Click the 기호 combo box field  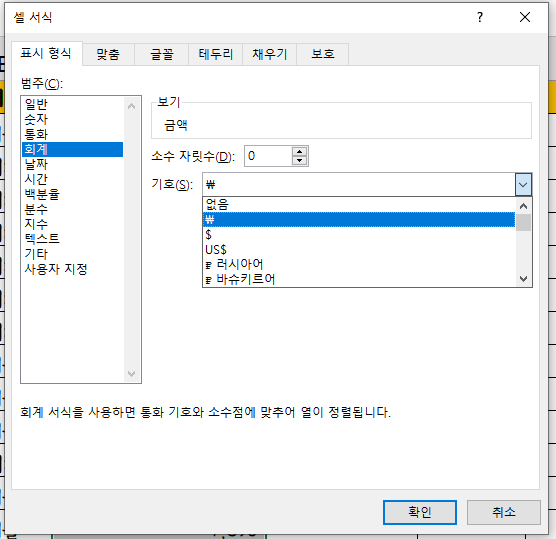358,184
